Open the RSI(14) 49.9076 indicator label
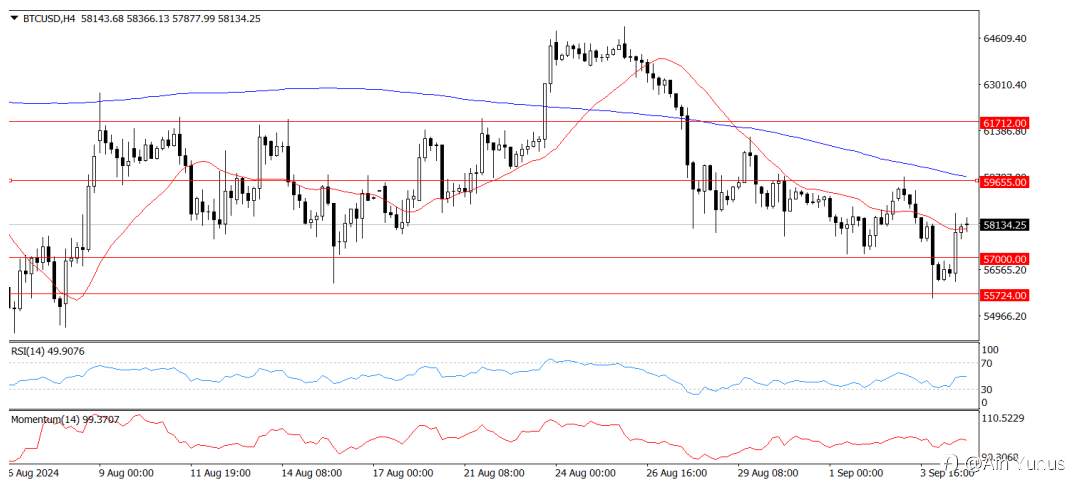The height and width of the screenshot is (495, 1078). point(47,351)
